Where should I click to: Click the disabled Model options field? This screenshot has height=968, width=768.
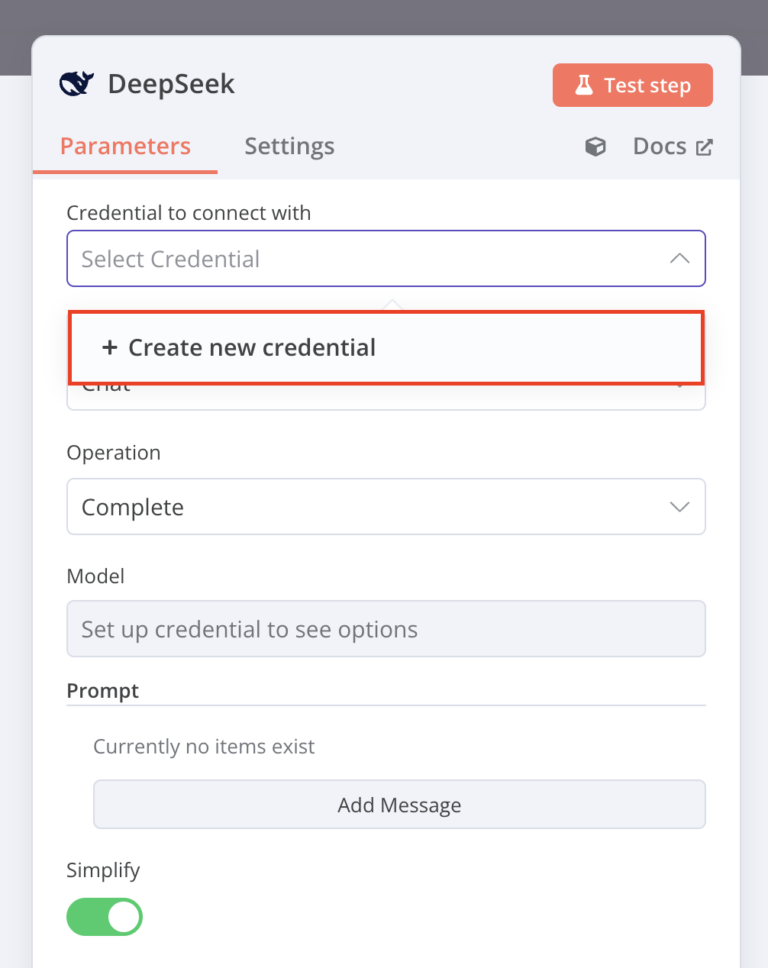(386, 629)
